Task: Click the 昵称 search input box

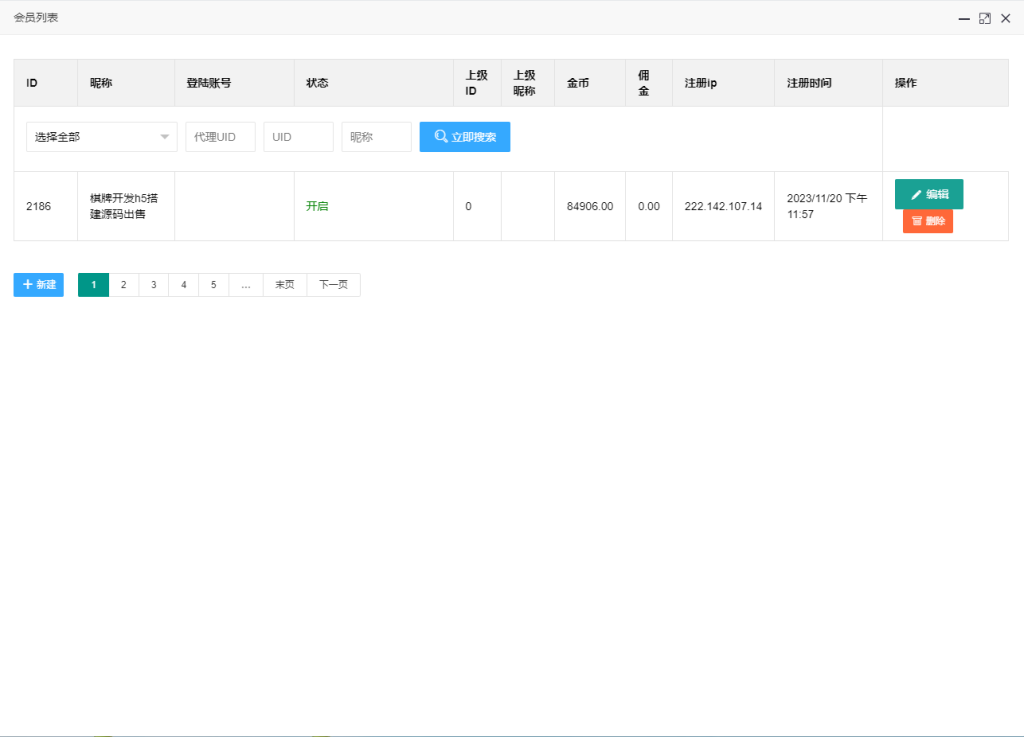Action: coord(376,136)
